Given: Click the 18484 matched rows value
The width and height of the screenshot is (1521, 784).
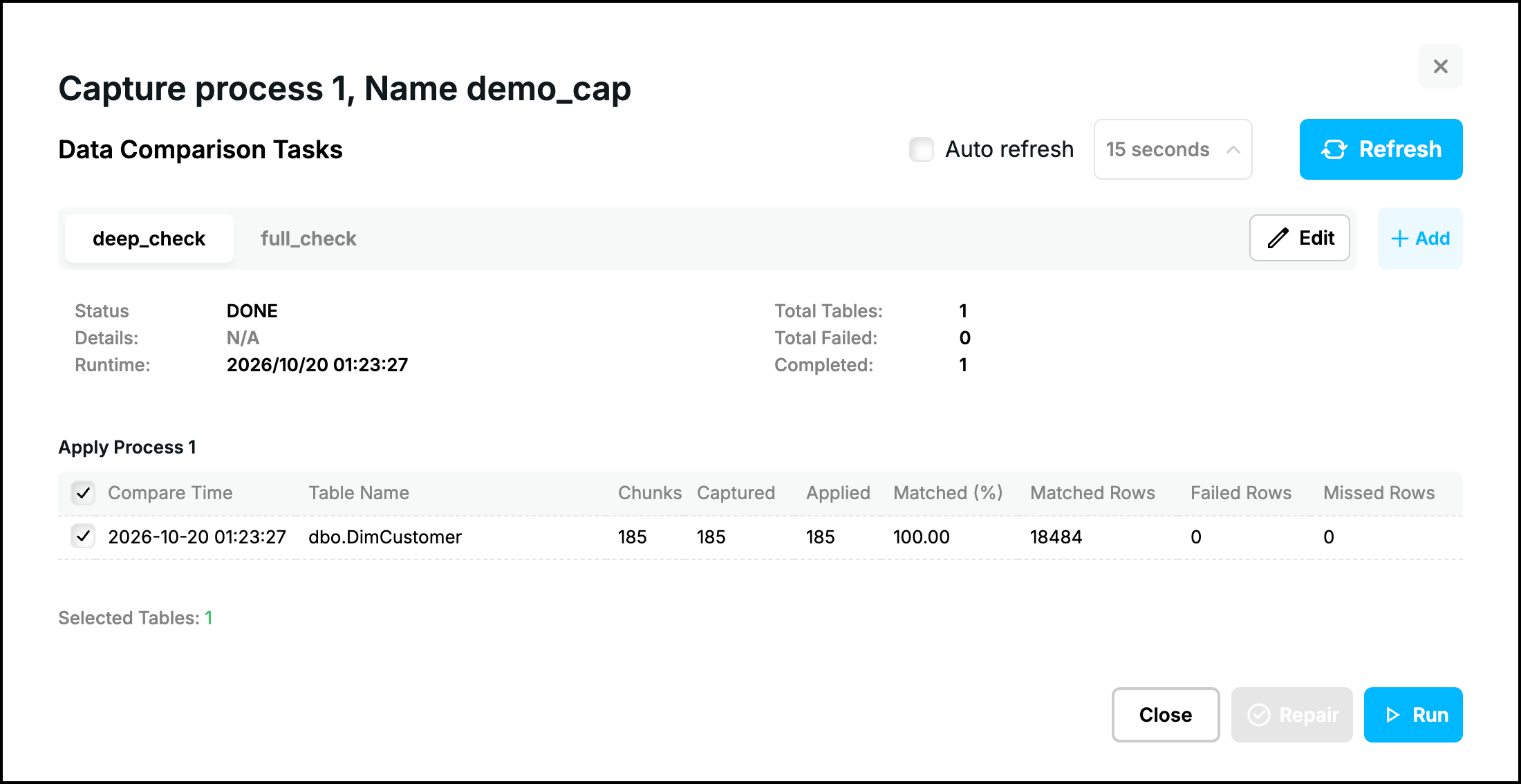Looking at the screenshot, I should coord(1056,537).
